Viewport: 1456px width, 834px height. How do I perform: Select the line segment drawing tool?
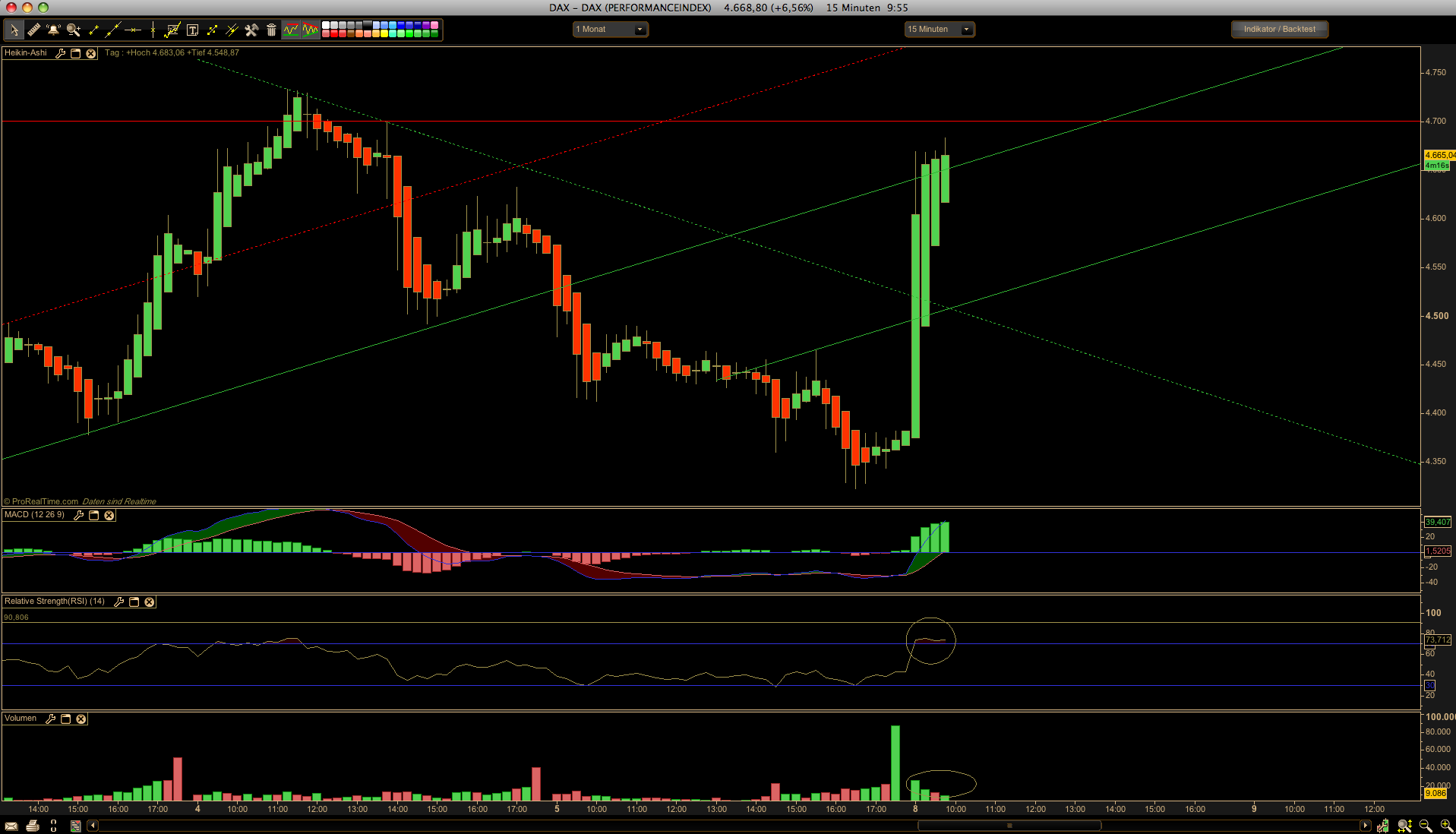tap(93, 30)
